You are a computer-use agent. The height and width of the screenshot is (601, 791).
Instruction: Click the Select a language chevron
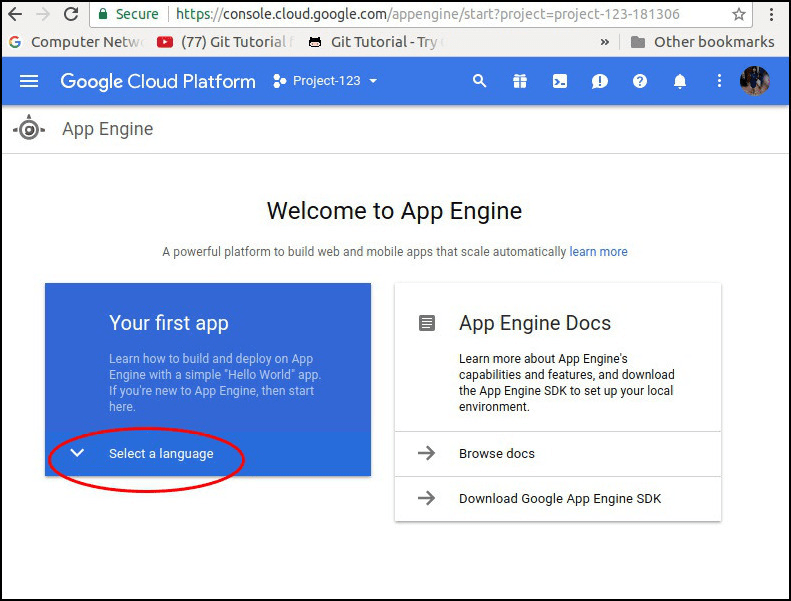[x=77, y=453]
